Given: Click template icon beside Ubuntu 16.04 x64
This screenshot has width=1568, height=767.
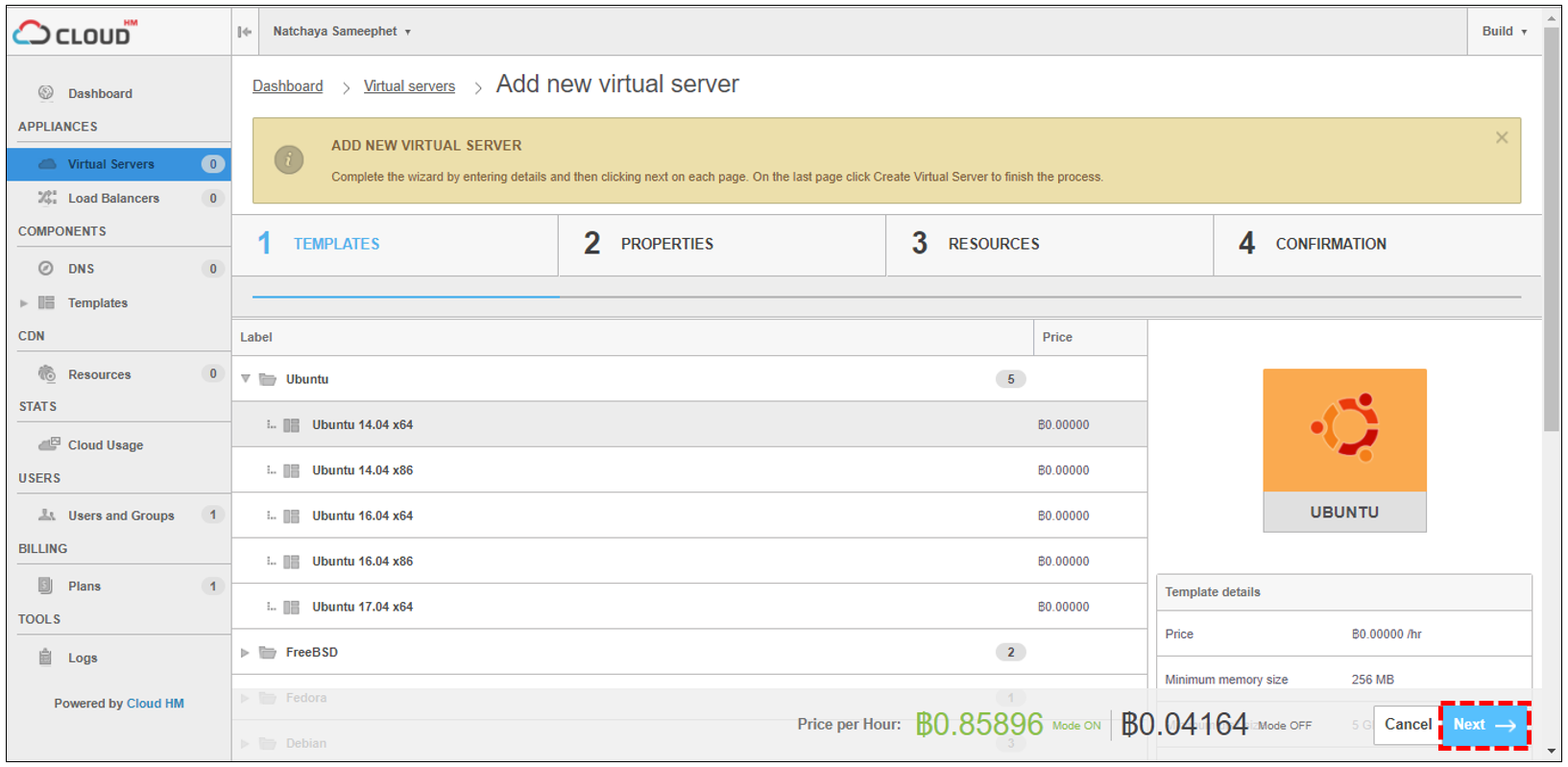Looking at the screenshot, I should (x=292, y=516).
